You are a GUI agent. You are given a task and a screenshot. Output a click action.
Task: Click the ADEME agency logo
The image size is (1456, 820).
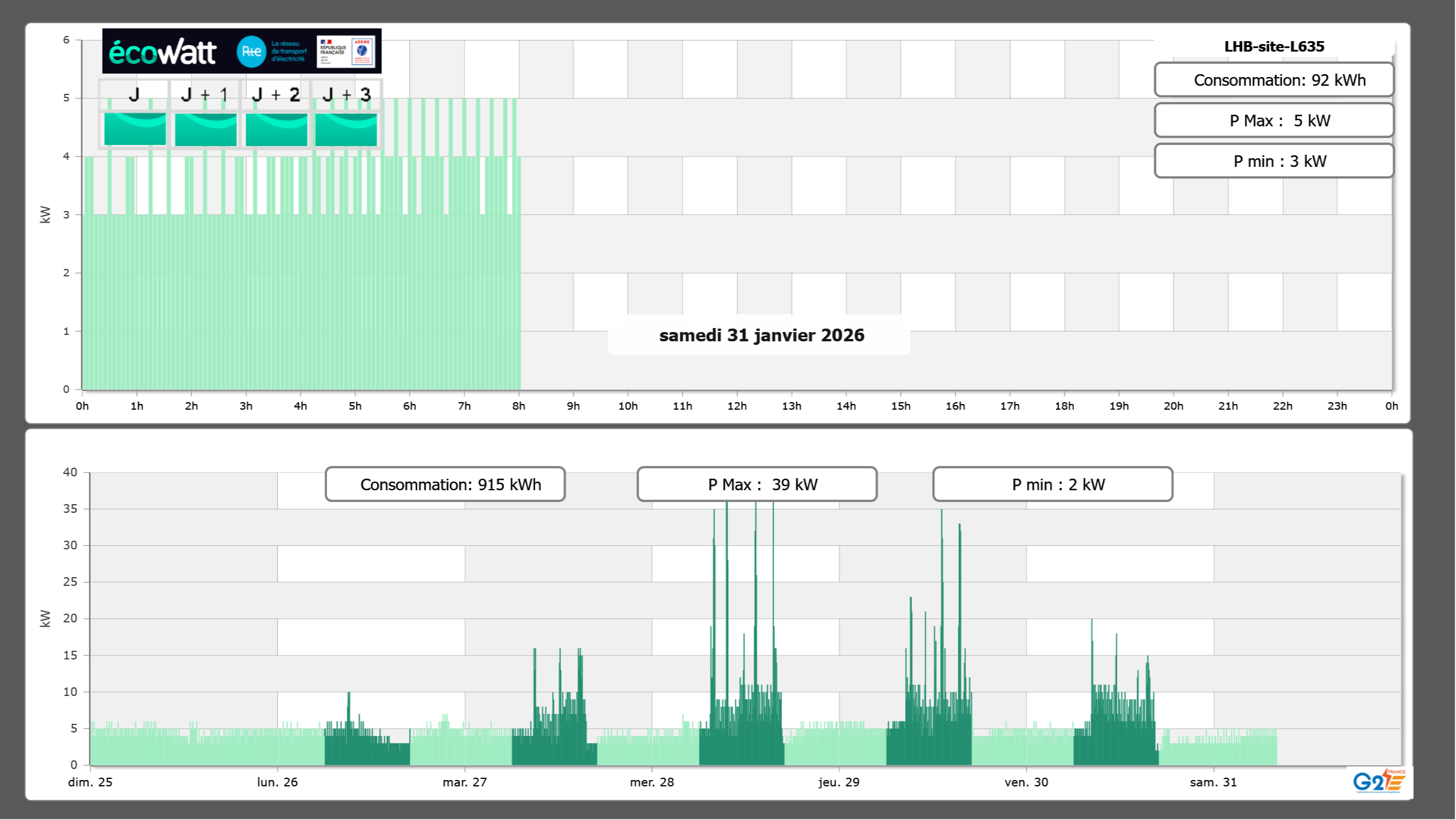[x=362, y=51]
